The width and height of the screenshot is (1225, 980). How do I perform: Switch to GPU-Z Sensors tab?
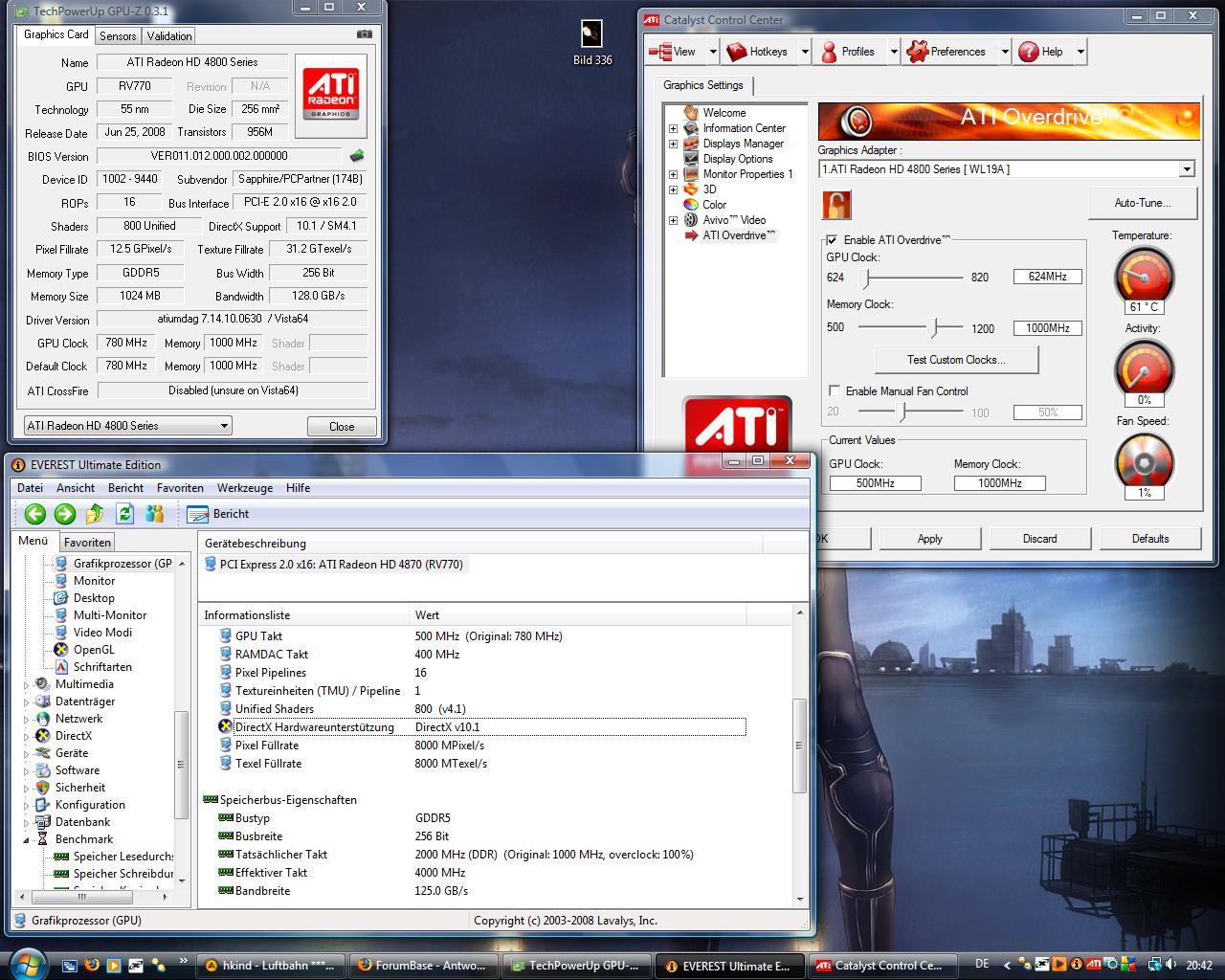pos(118,36)
